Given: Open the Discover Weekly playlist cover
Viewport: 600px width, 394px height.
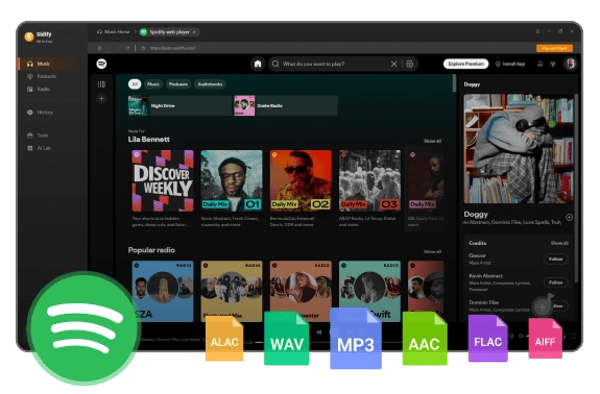Looking at the screenshot, I should (163, 181).
